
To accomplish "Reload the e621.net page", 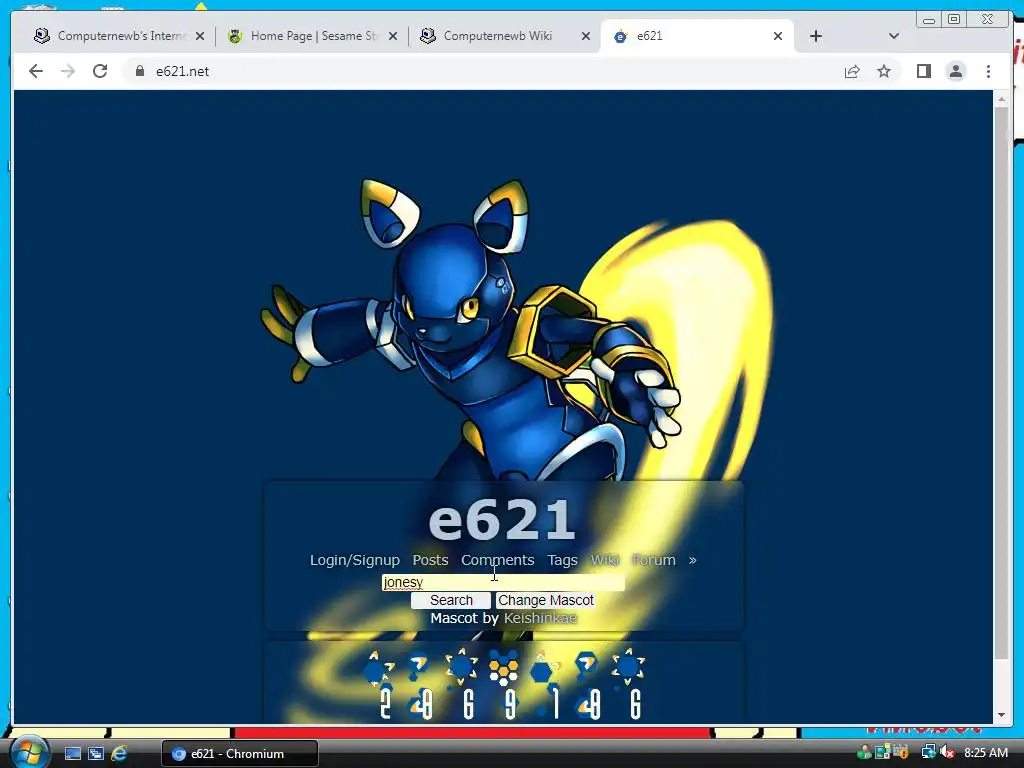I will 100,71.
